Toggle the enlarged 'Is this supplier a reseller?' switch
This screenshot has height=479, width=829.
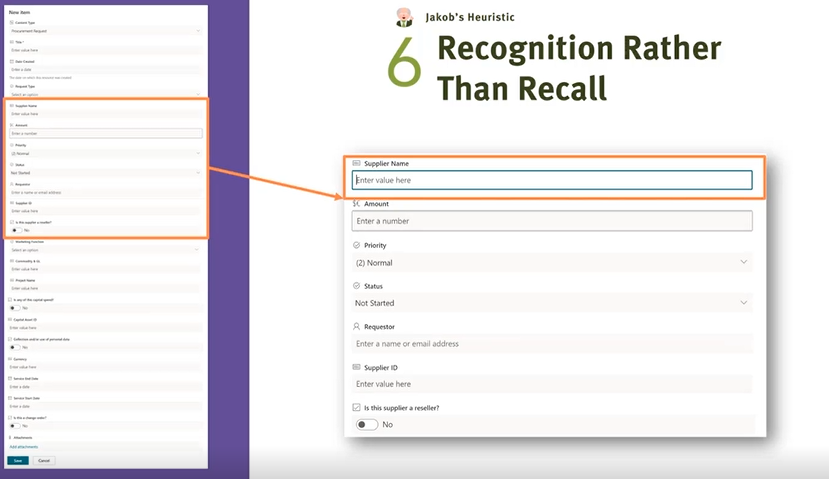point(367,425)
